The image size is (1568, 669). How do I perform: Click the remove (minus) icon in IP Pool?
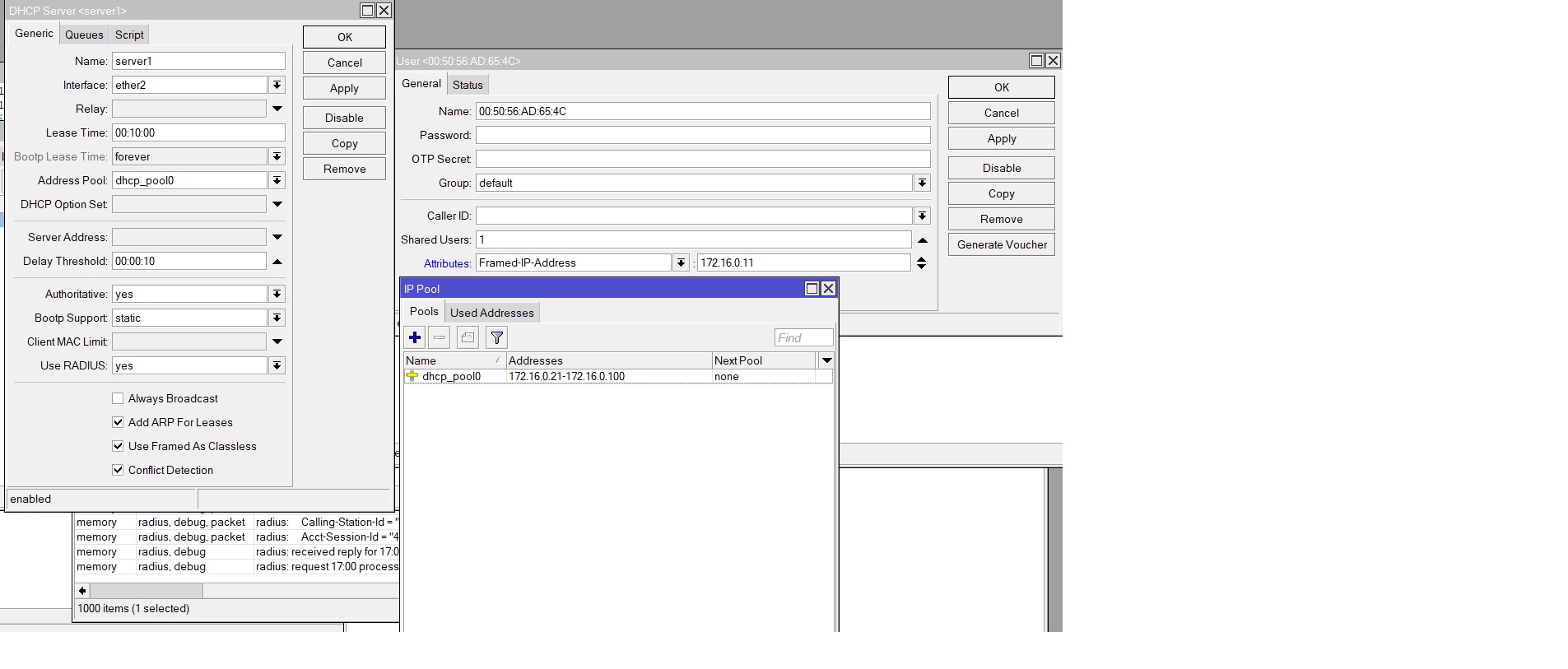[440, 337]
